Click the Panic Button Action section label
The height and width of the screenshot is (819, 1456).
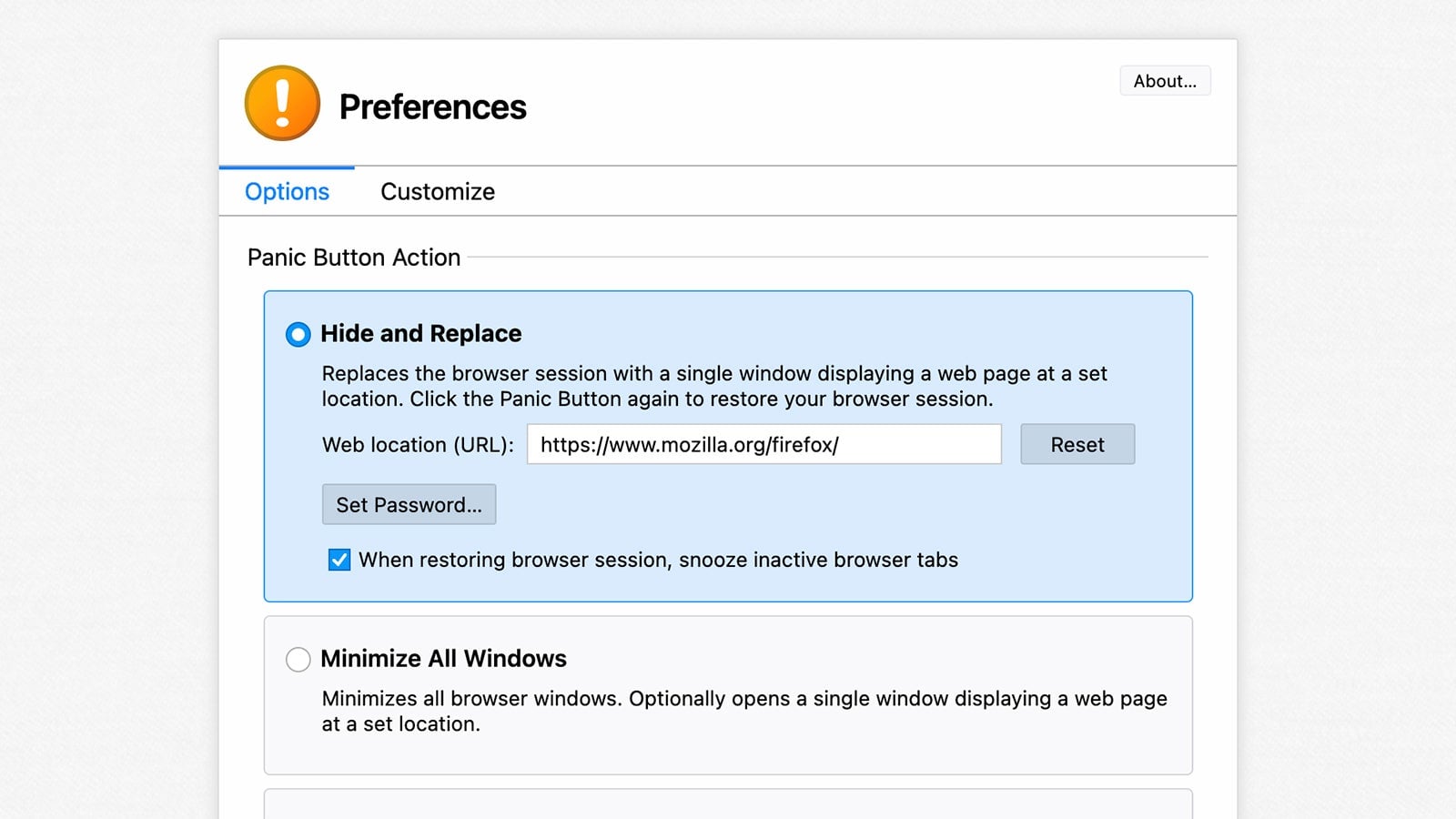click(354, 258)
